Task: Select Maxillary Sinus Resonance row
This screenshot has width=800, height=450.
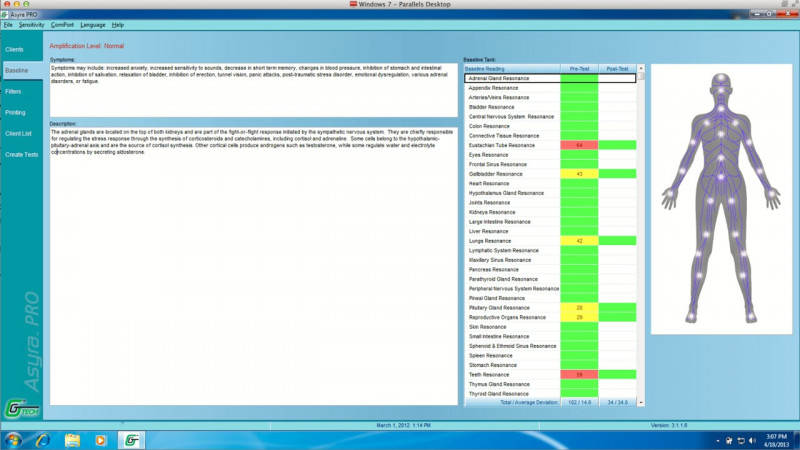Action: coord(550,260)
